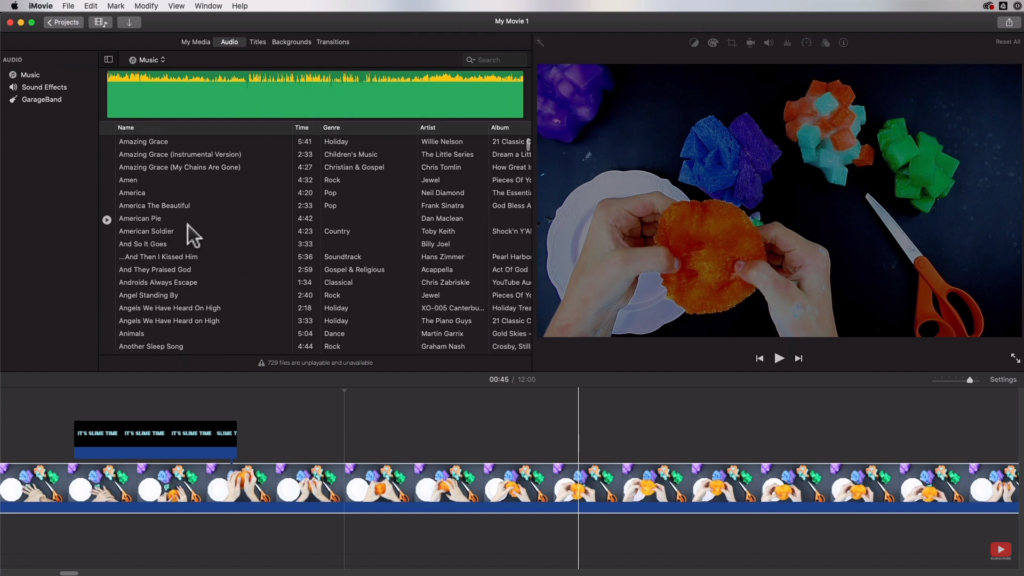Skip to previous clip in viewer
1024x576 pixels.
pyautogui.click(x=759, y=359)
